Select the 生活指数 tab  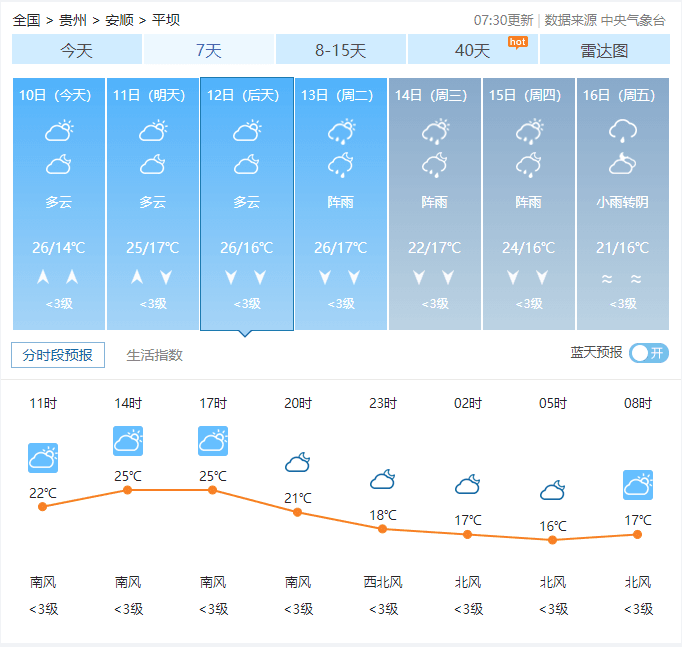click(154, 355)
